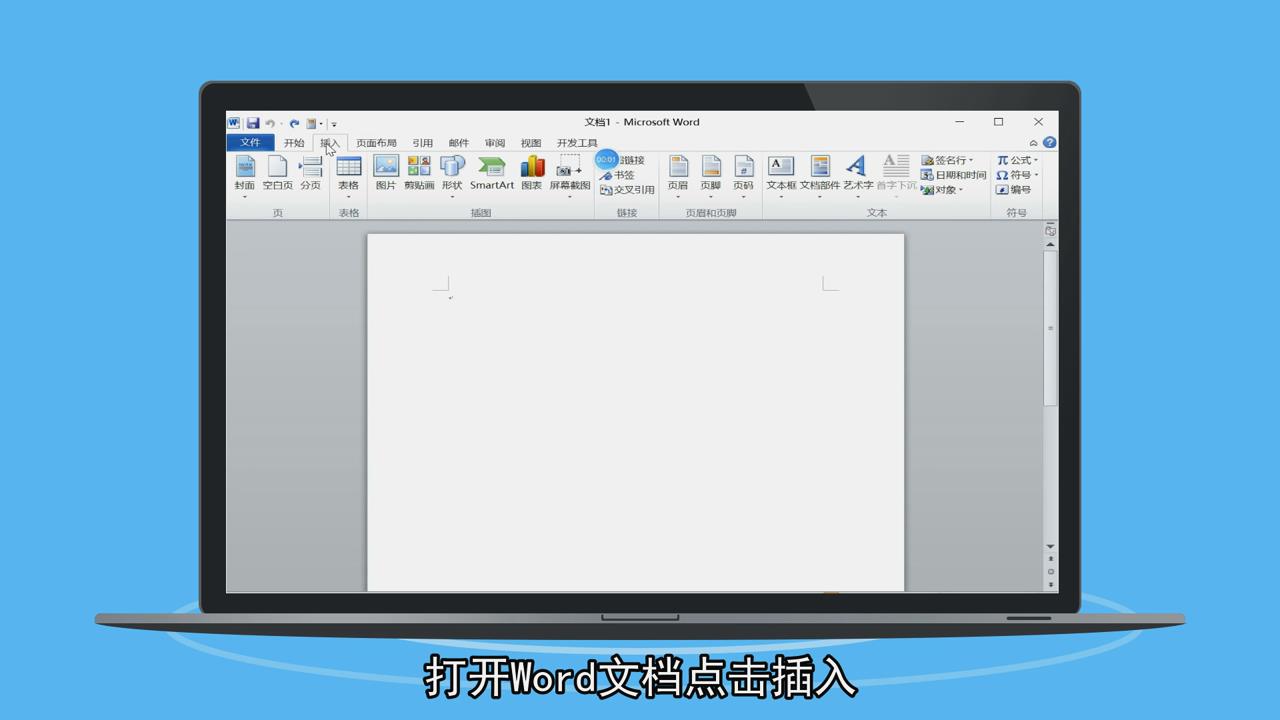Open the 文本框 text box gallery
The height and width of the screenshot is (720, 1280).
[x=781, y=197]
